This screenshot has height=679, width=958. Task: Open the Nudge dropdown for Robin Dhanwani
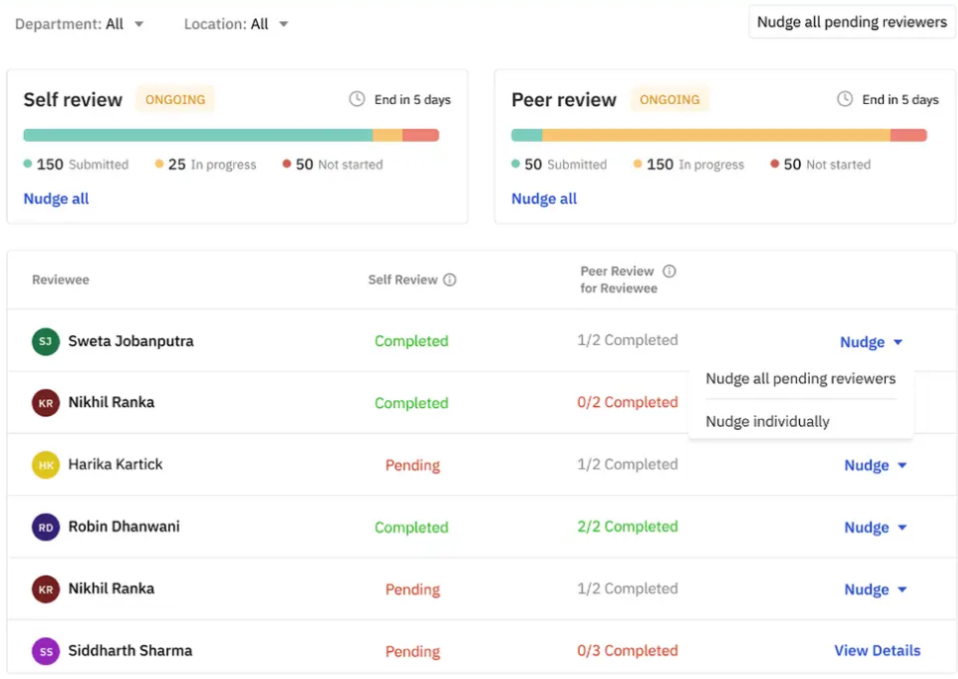point(875,527)
